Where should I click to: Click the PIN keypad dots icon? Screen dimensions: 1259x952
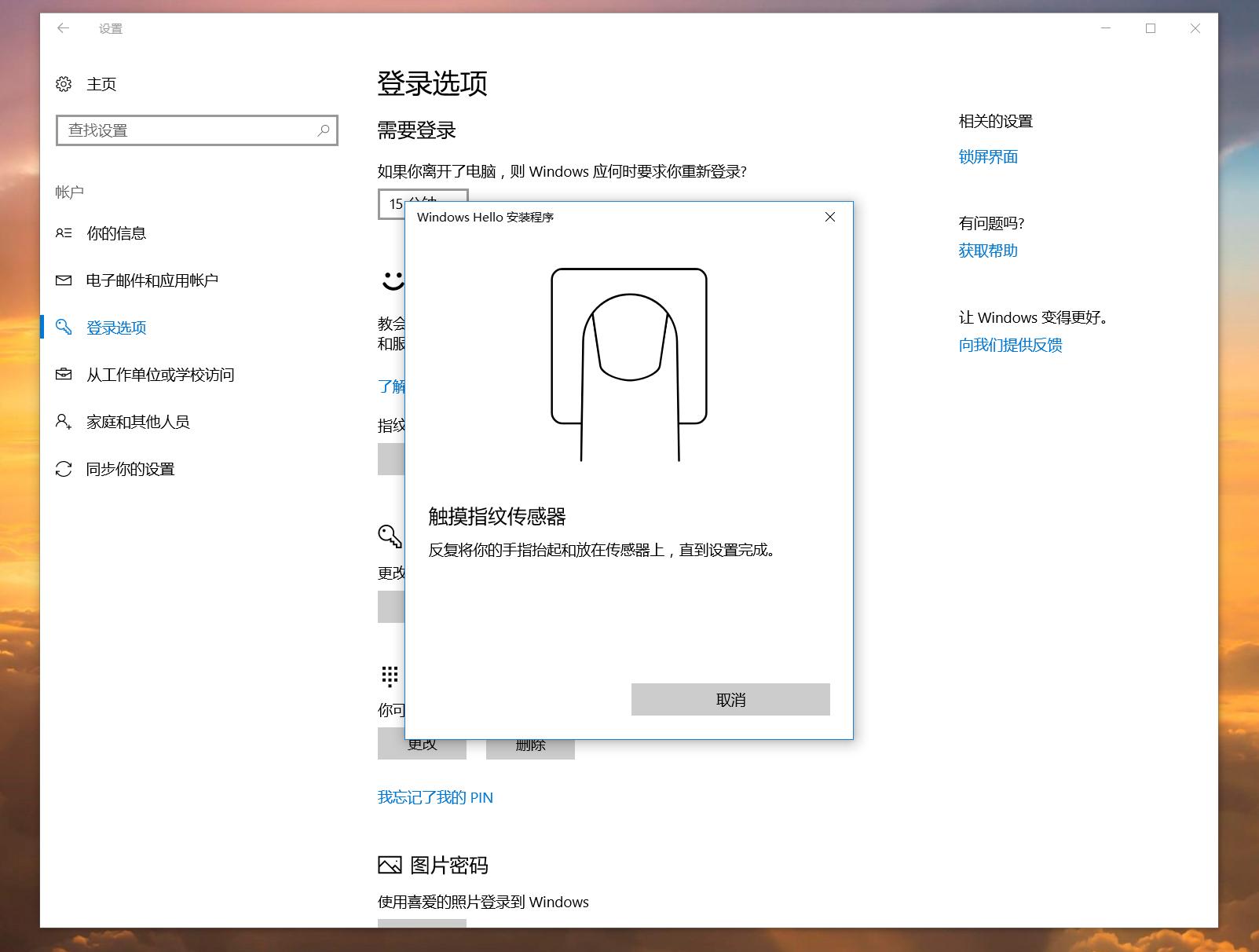pos(388,676)
